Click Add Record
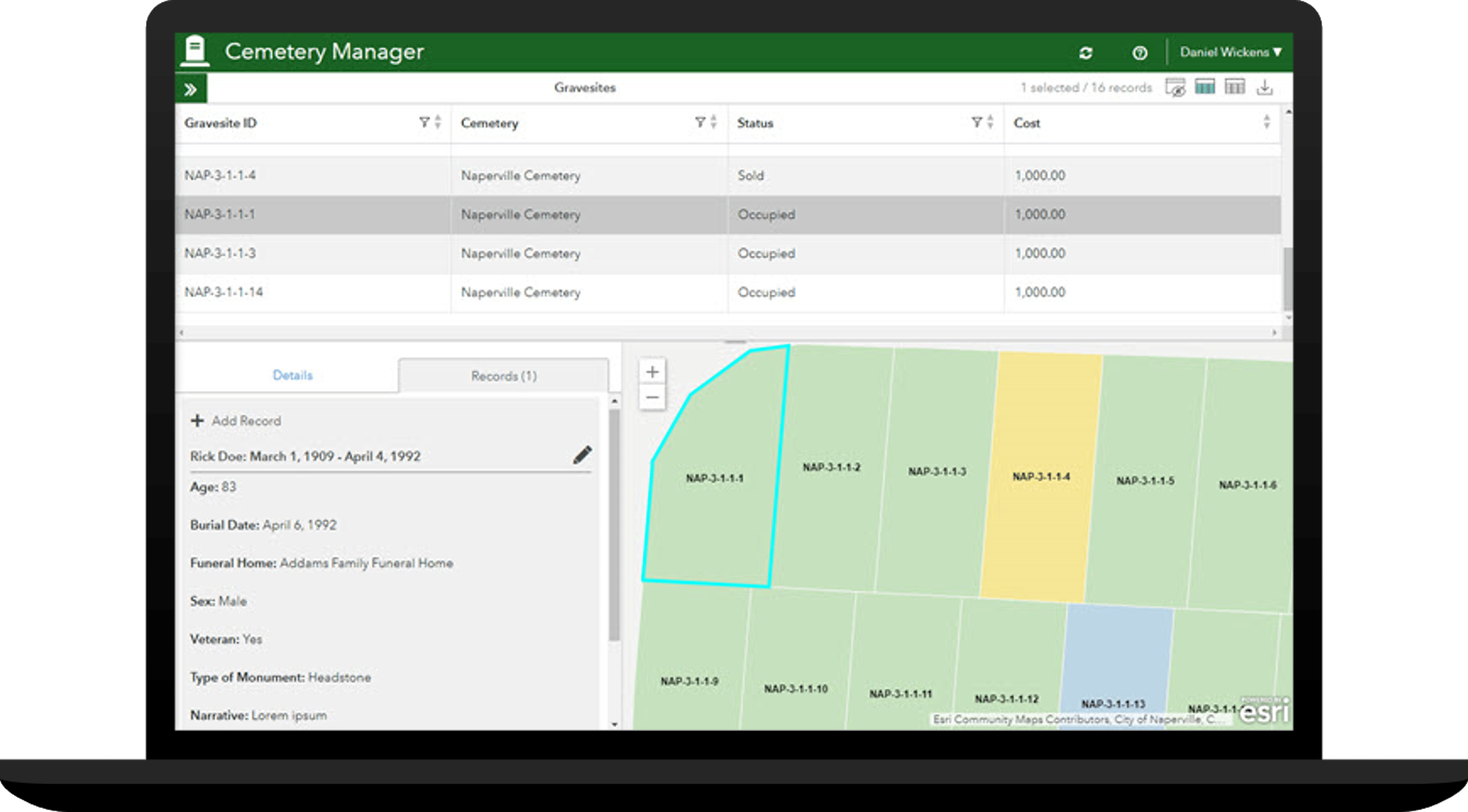The width and height of the screenshot is (1468, 812). [236, 421]
